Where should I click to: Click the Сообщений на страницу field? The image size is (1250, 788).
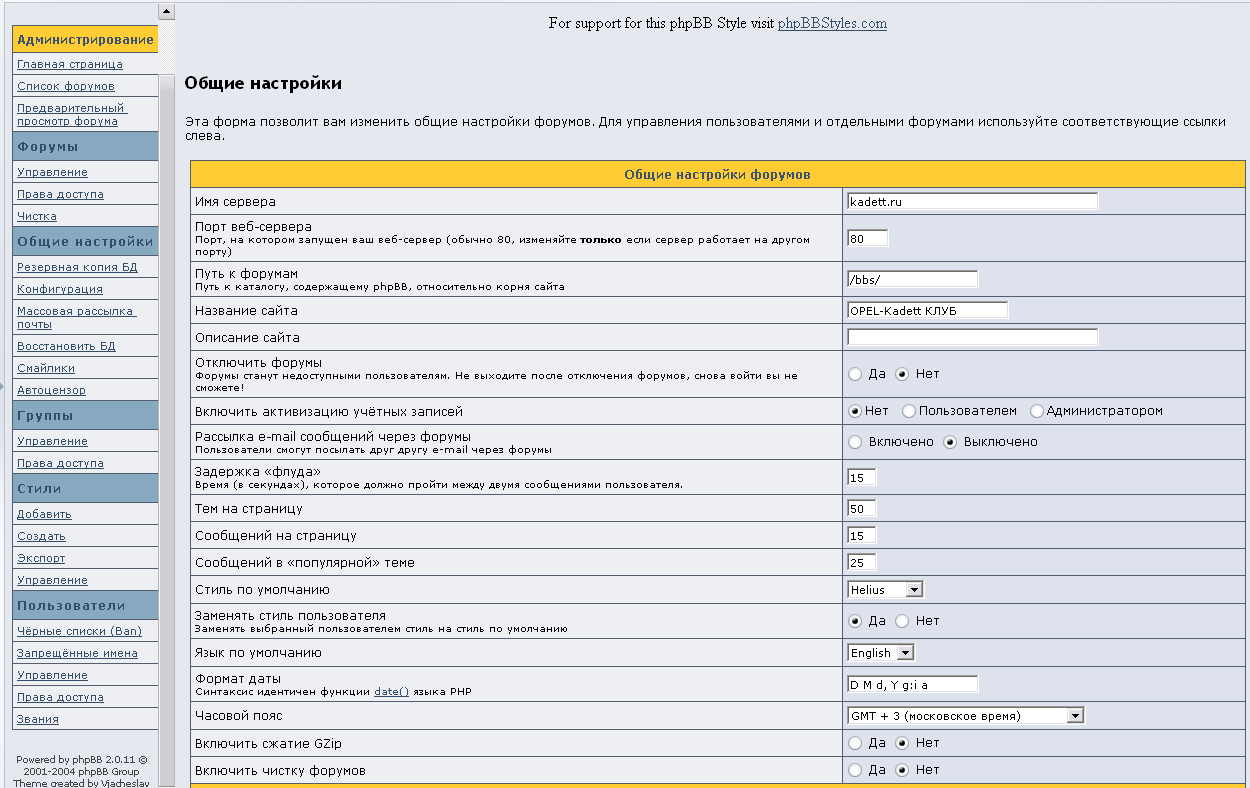(x=861, y=536)
